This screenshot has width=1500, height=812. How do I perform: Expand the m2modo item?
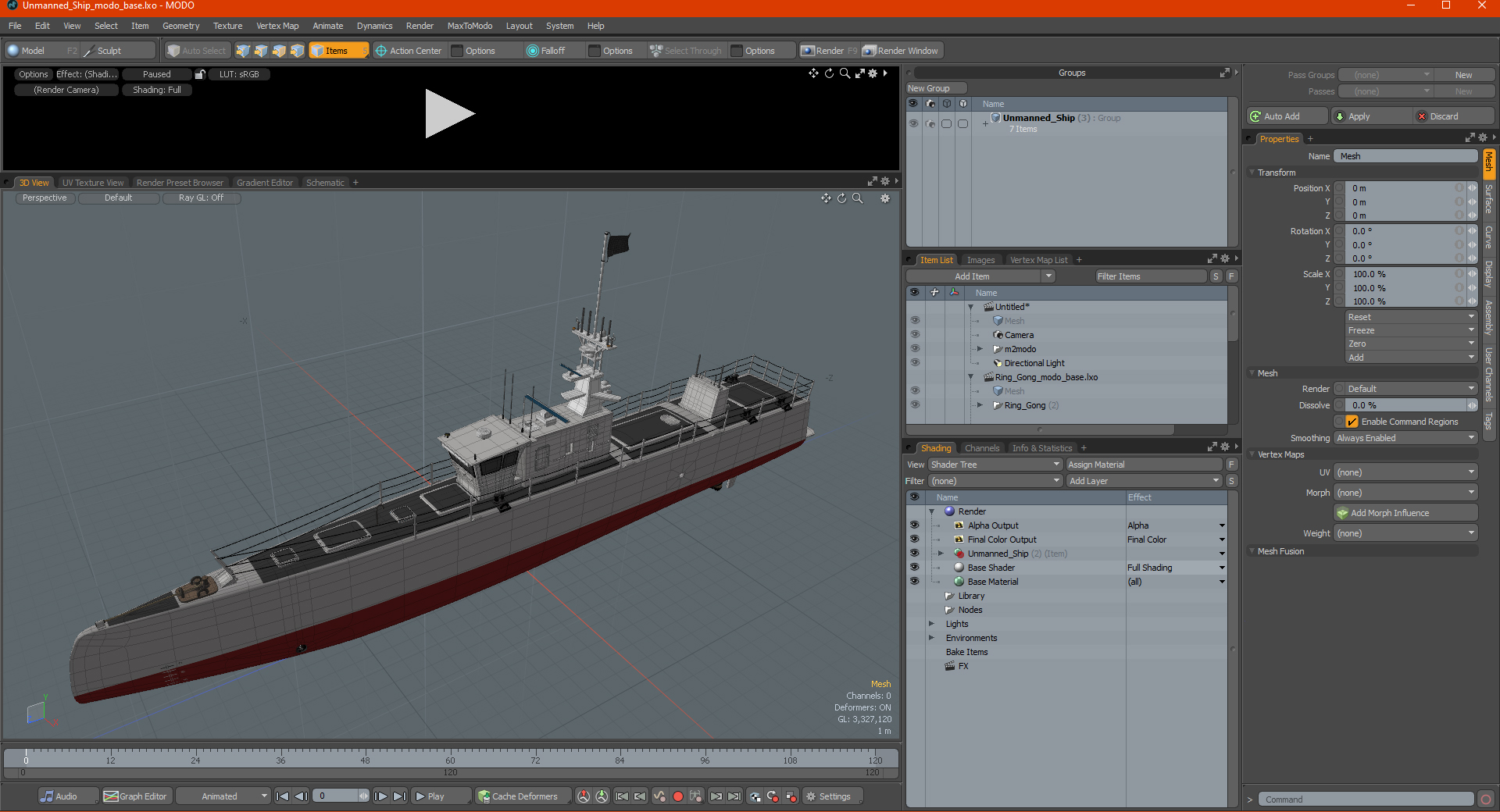pos(980,349)
